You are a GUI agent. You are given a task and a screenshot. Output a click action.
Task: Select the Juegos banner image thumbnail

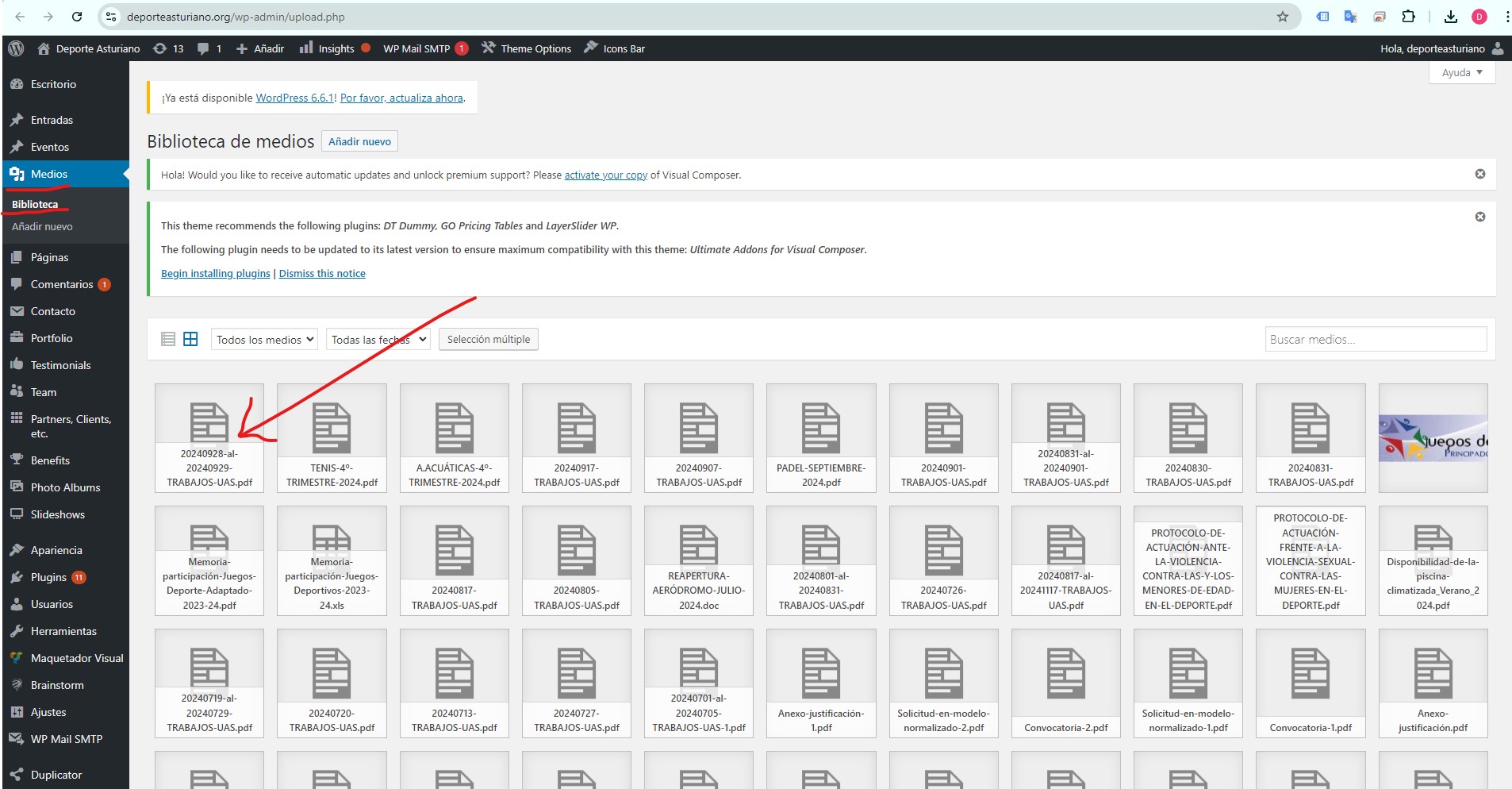[x=1433, y=438]
